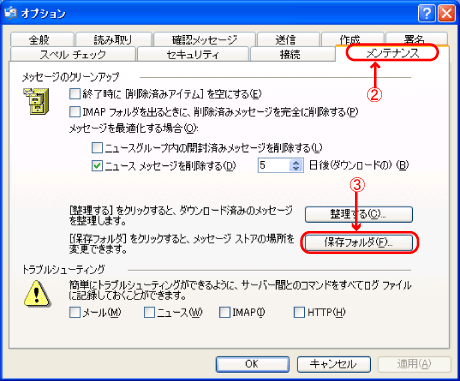Open the 読み取り tab

(114, 40)
